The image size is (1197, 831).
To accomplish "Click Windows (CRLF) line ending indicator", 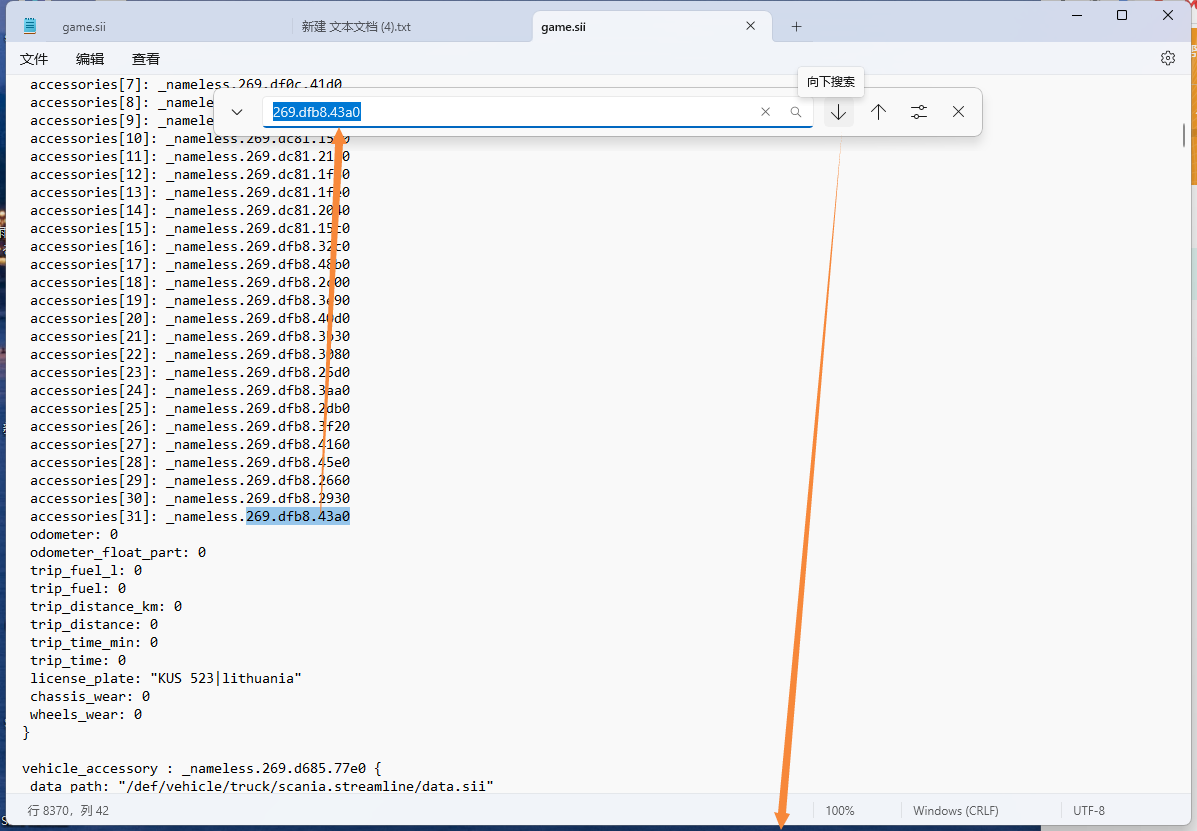I will (x=956, y=810).
